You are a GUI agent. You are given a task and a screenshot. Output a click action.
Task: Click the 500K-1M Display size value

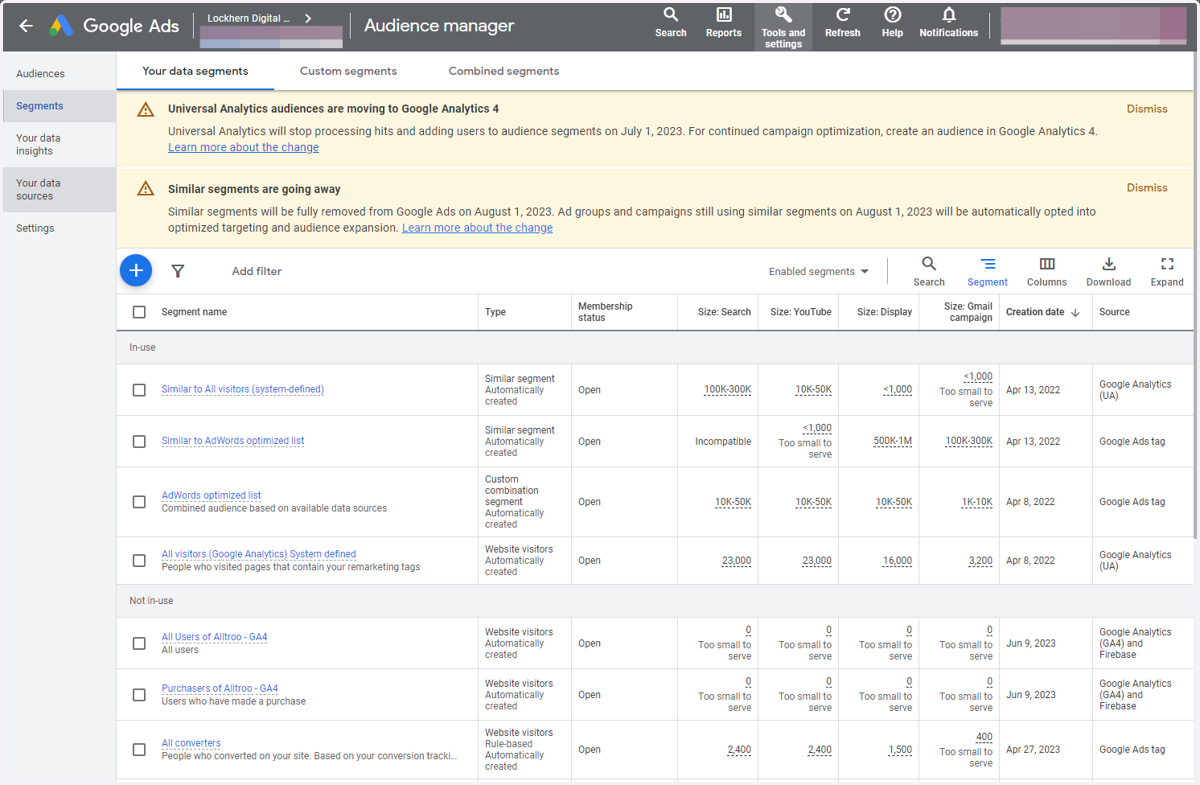pyautogui.click(x=892, y=441)
